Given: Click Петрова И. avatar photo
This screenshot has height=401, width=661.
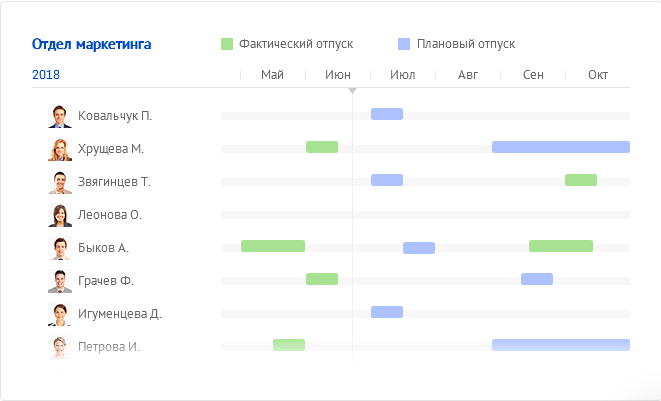Looking at the screenshot, I should [60, 347].
